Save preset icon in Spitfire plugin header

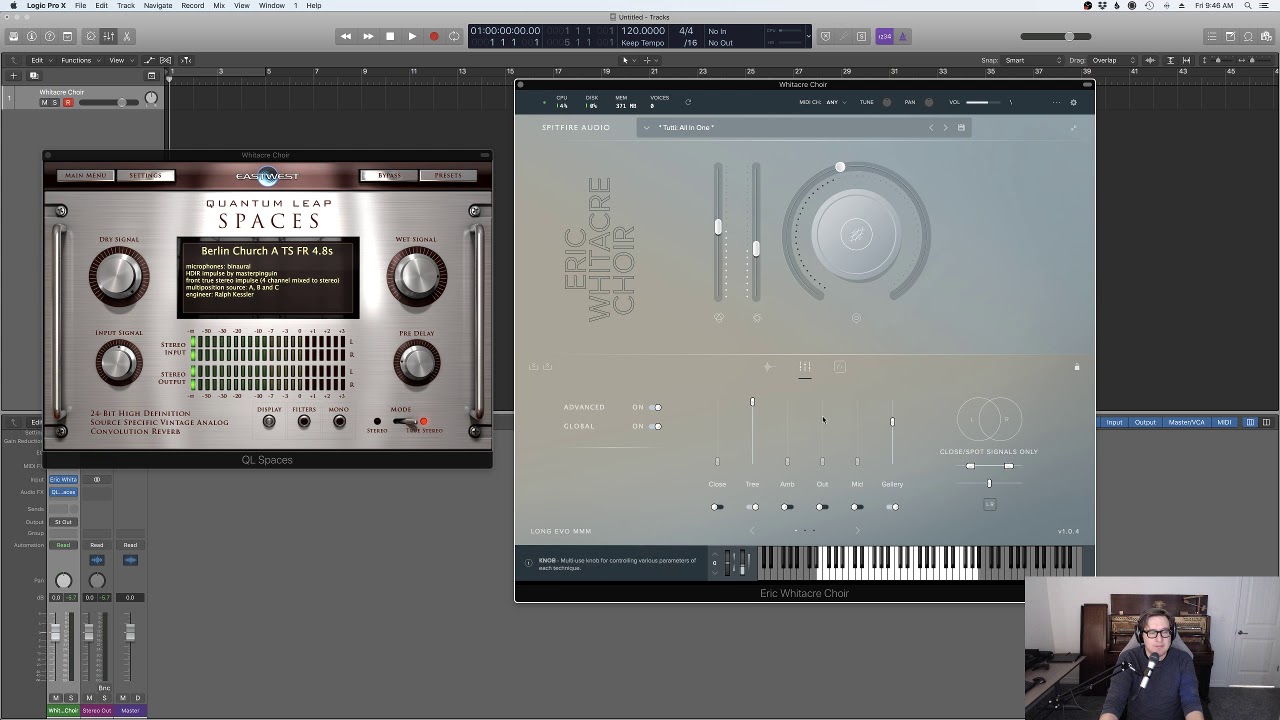click(x=961, y=128)
